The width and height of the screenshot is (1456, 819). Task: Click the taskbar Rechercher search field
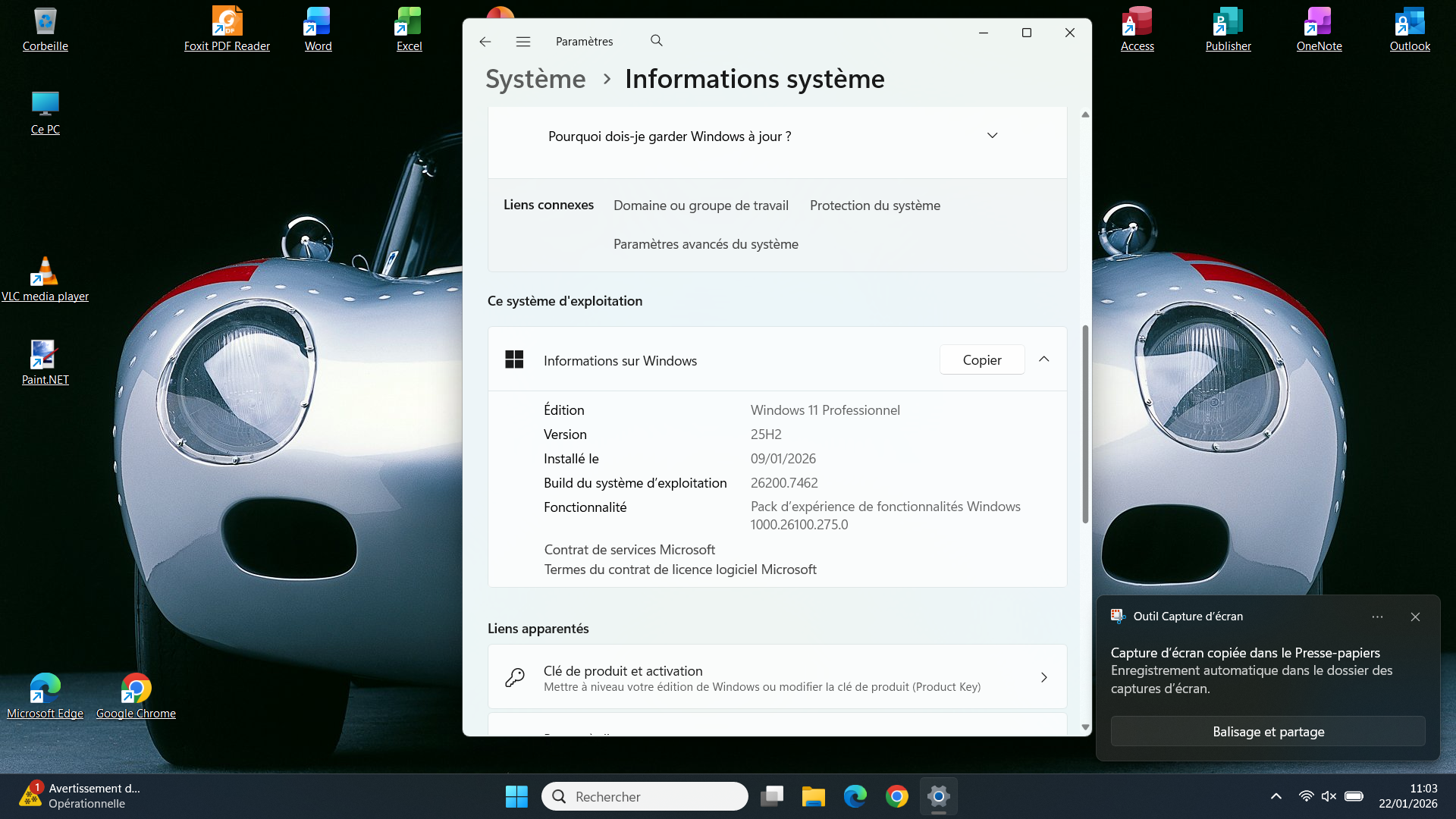pos(645,796)
